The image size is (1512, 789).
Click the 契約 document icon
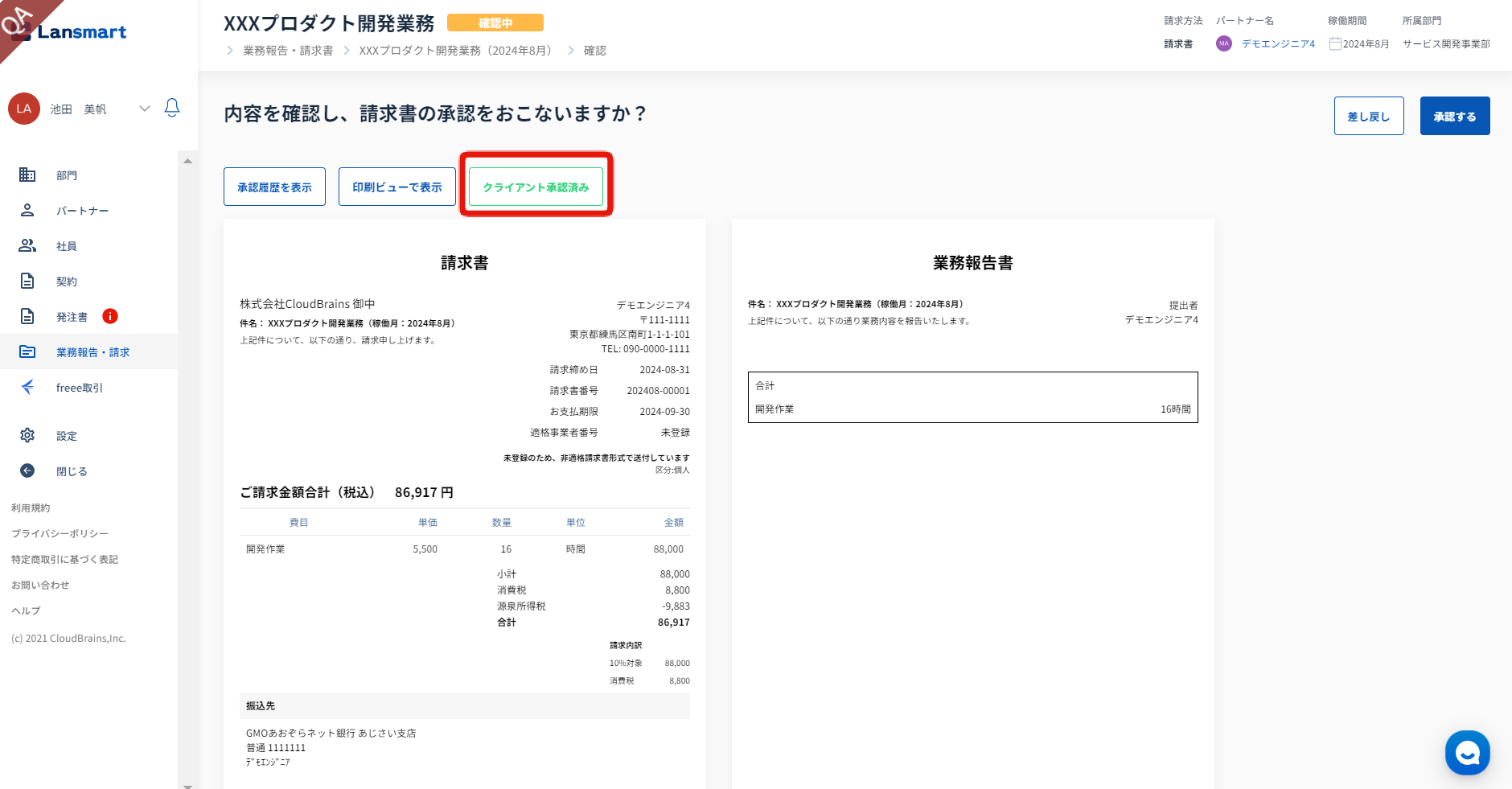(x=27, y=281)
